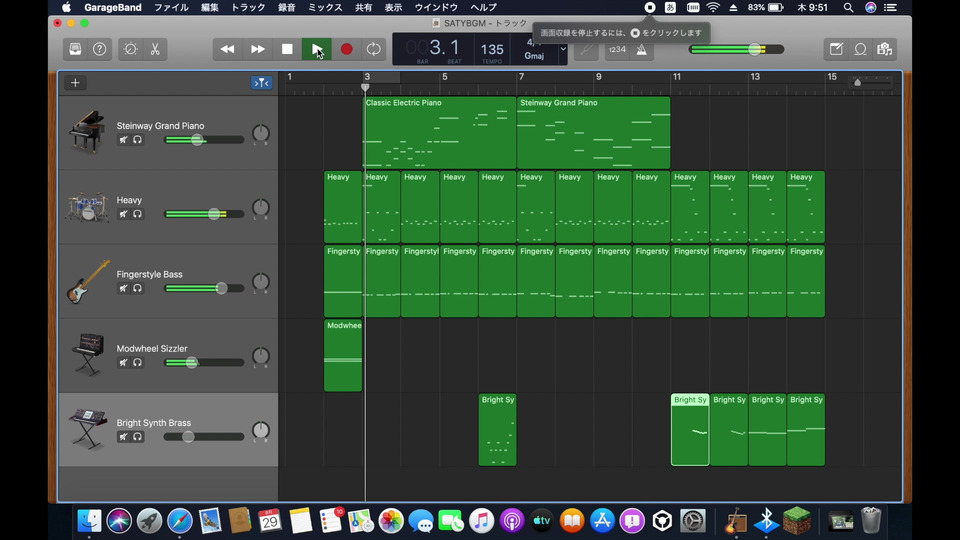Click the Gmaj key signature display

tap(534, 56)
